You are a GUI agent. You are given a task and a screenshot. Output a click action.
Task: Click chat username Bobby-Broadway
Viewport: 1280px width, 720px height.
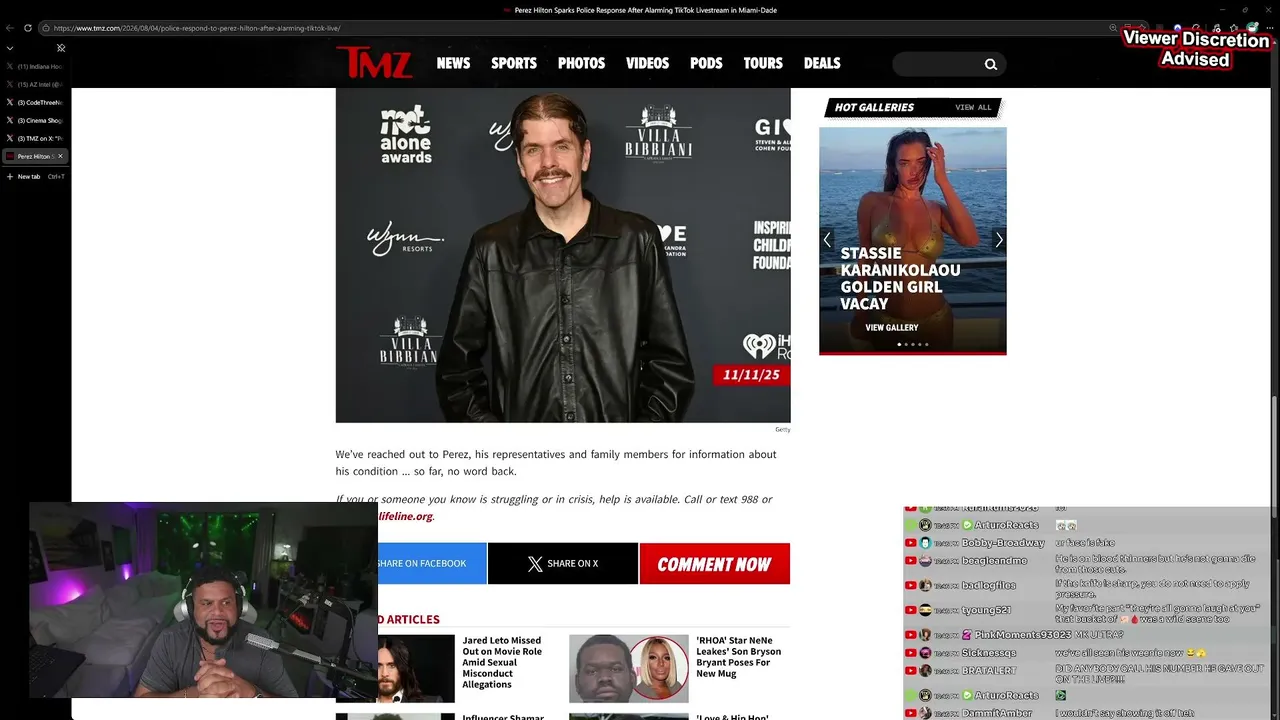click(1003, 543)
